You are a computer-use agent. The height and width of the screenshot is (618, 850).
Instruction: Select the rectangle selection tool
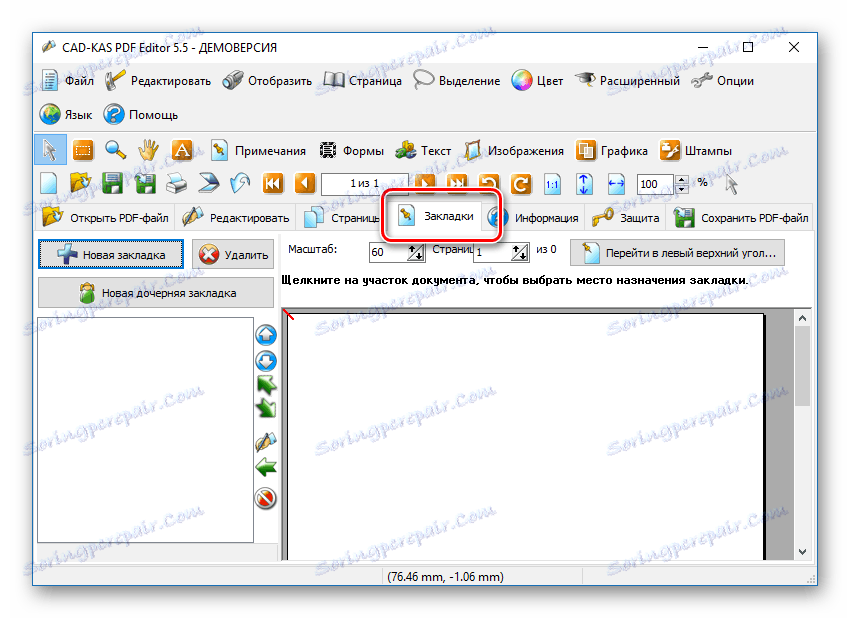(82, 150)
